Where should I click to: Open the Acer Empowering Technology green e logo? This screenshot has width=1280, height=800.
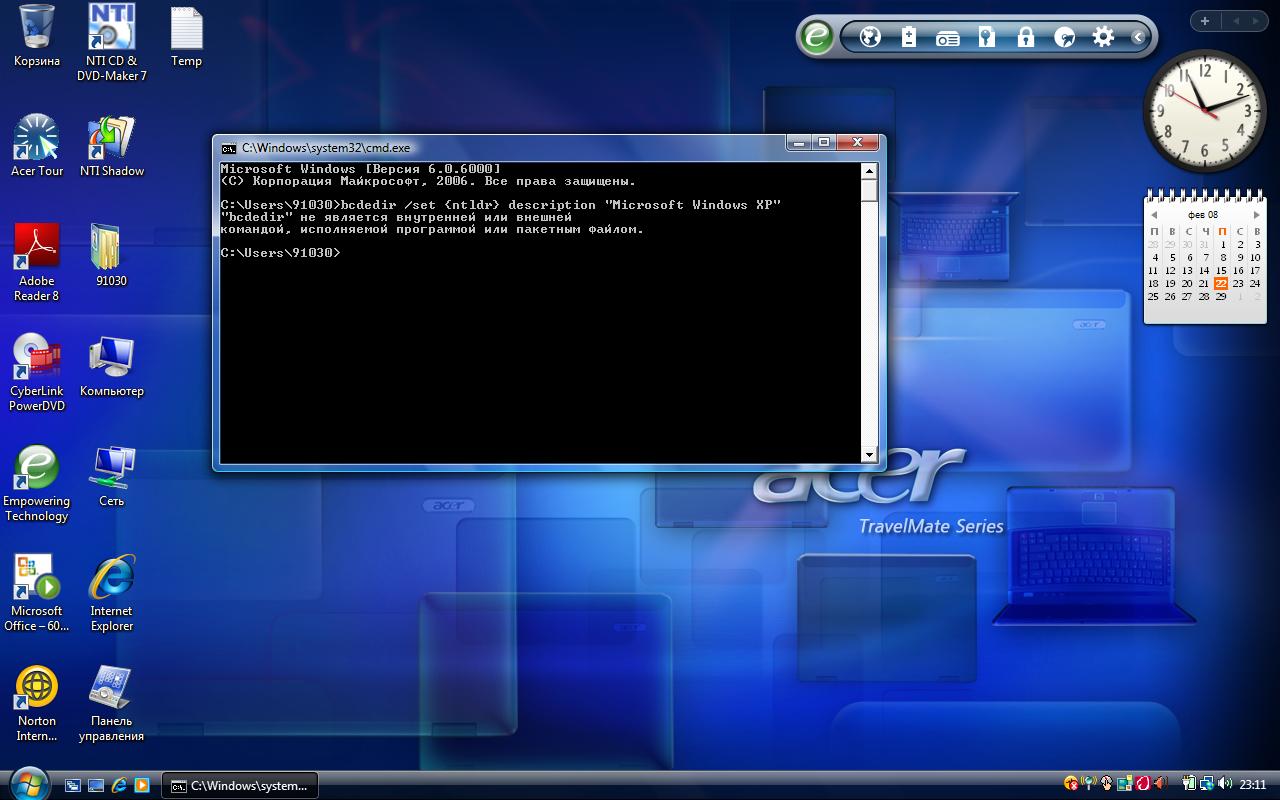pyautogui.click(x=817, y=38)
